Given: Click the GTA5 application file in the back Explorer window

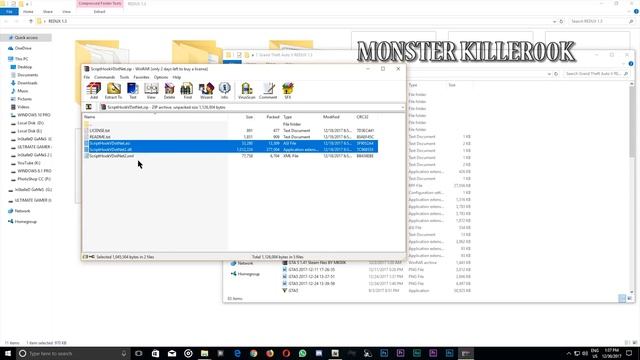Looking at the screenshot, I should tap(293, 291).
